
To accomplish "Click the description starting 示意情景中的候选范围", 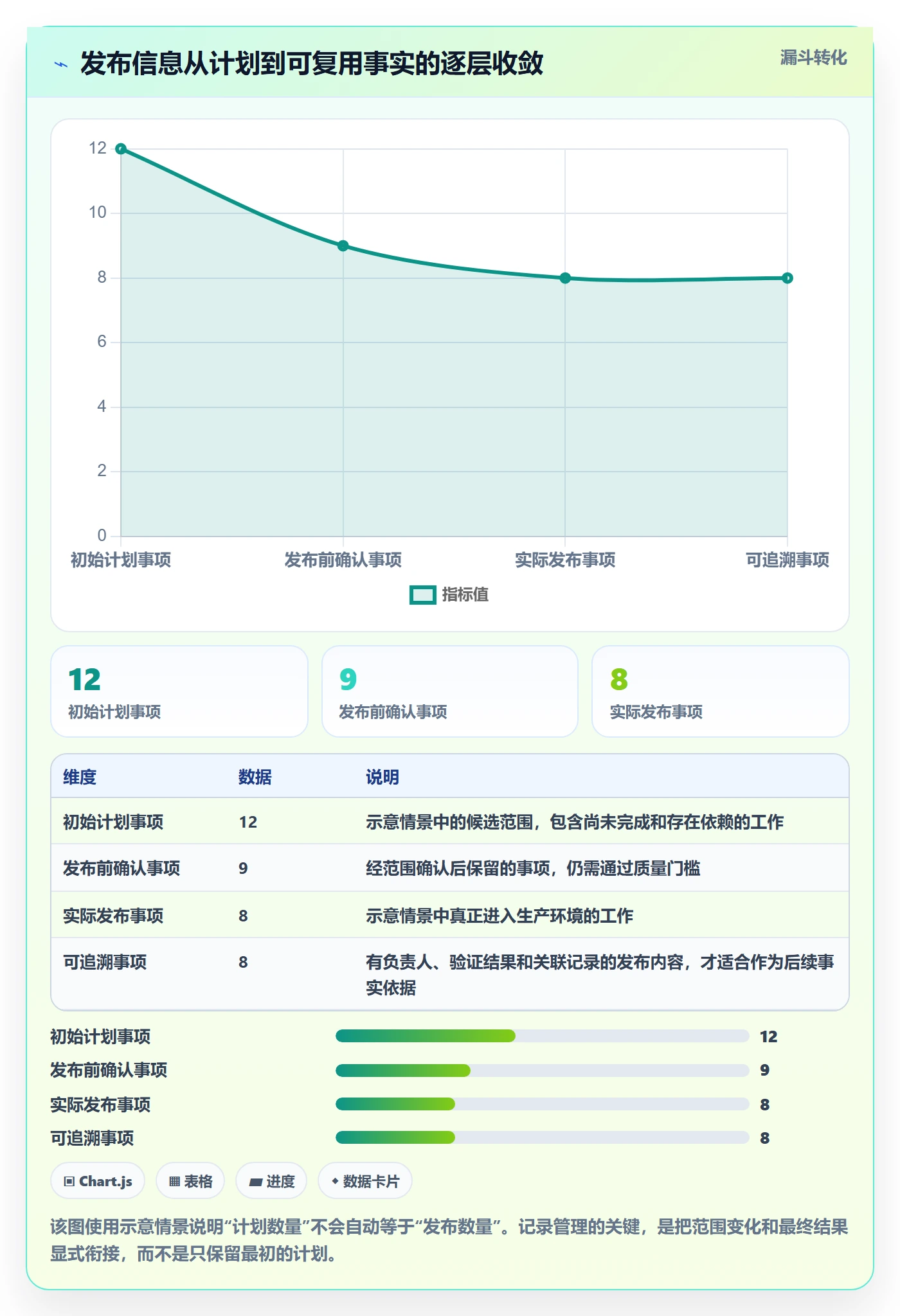I will 575,822.
